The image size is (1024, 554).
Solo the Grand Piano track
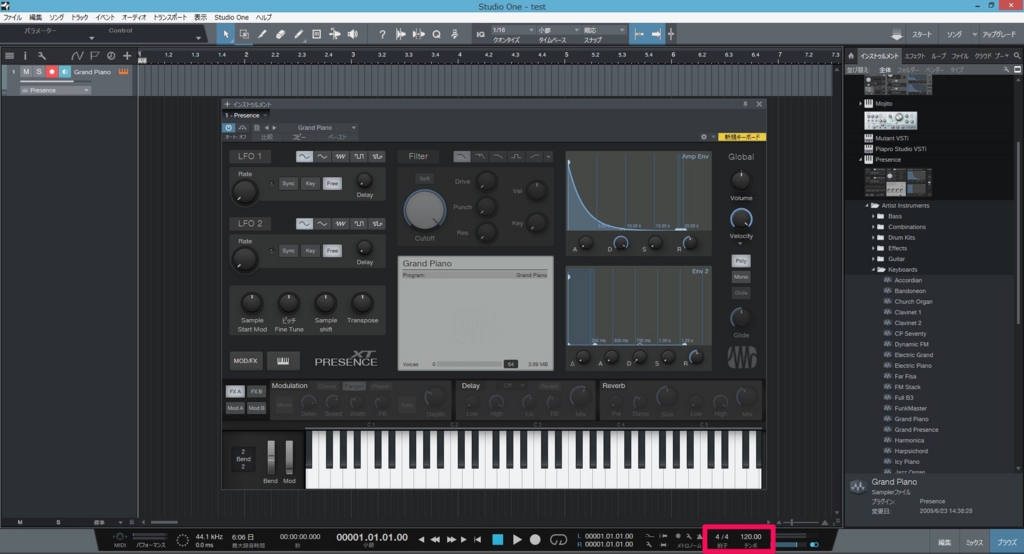point(39,72)
